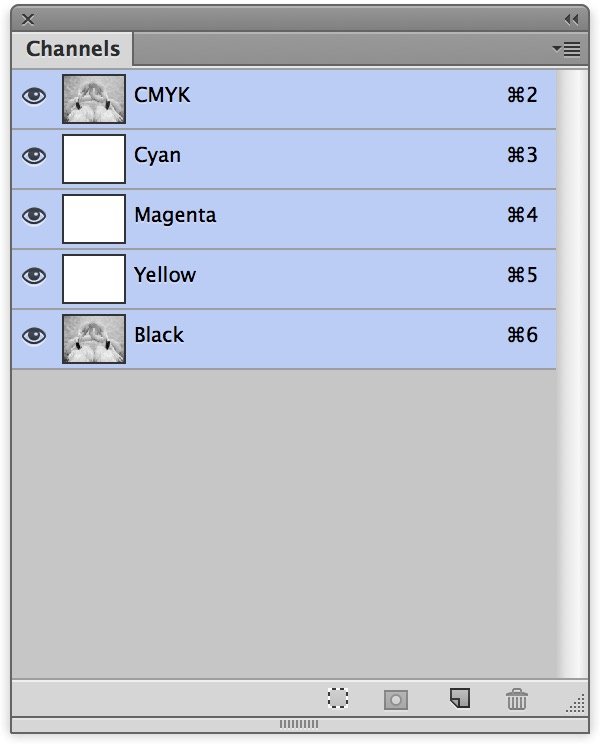This screenshot has width=600, height=748.
Task: Toggle Cyan channel visibility eye
Action: (34, 156)
